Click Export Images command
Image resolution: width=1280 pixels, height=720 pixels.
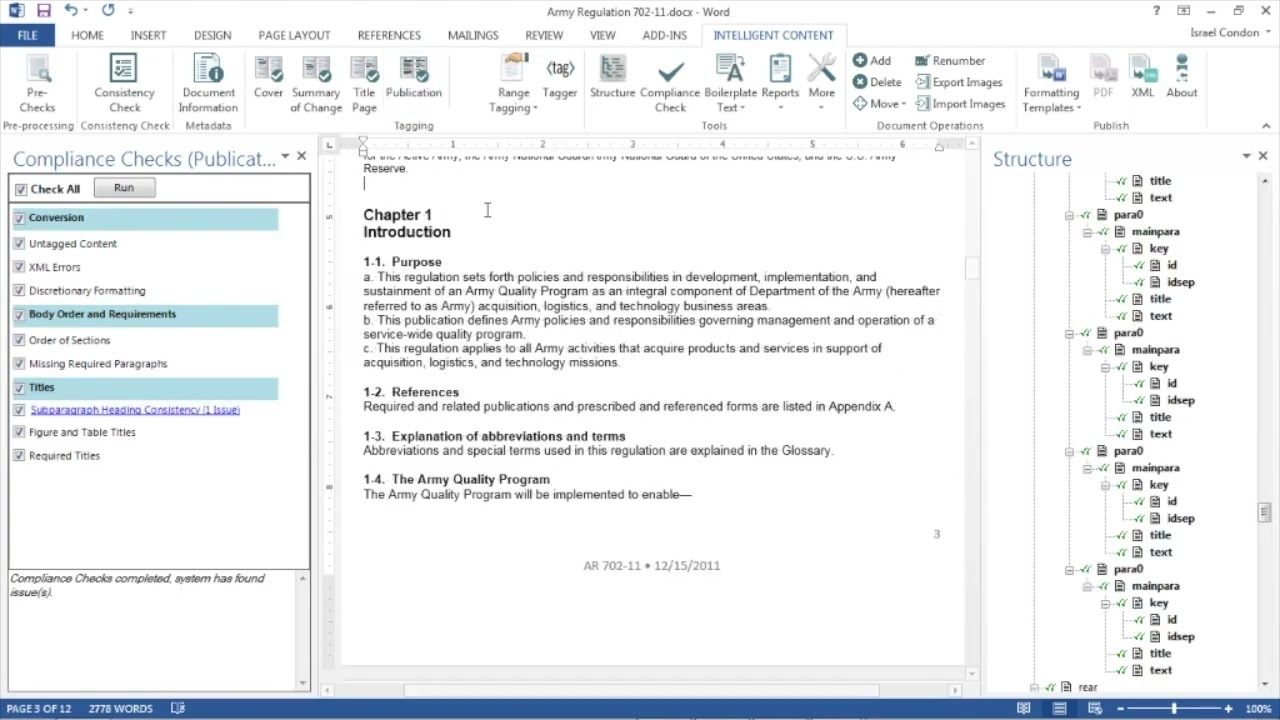(958, 82)
